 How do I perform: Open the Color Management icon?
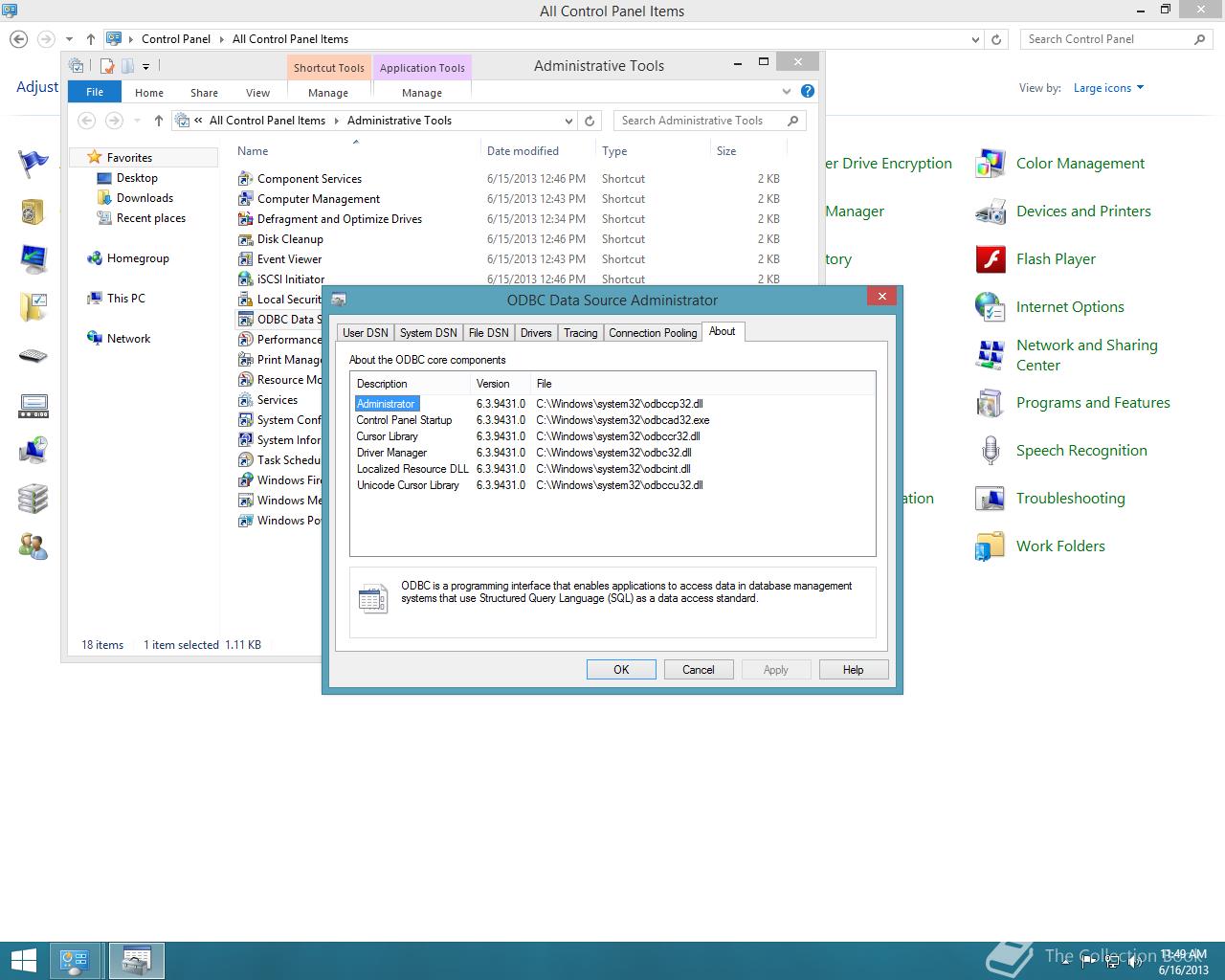coord(990,164)
